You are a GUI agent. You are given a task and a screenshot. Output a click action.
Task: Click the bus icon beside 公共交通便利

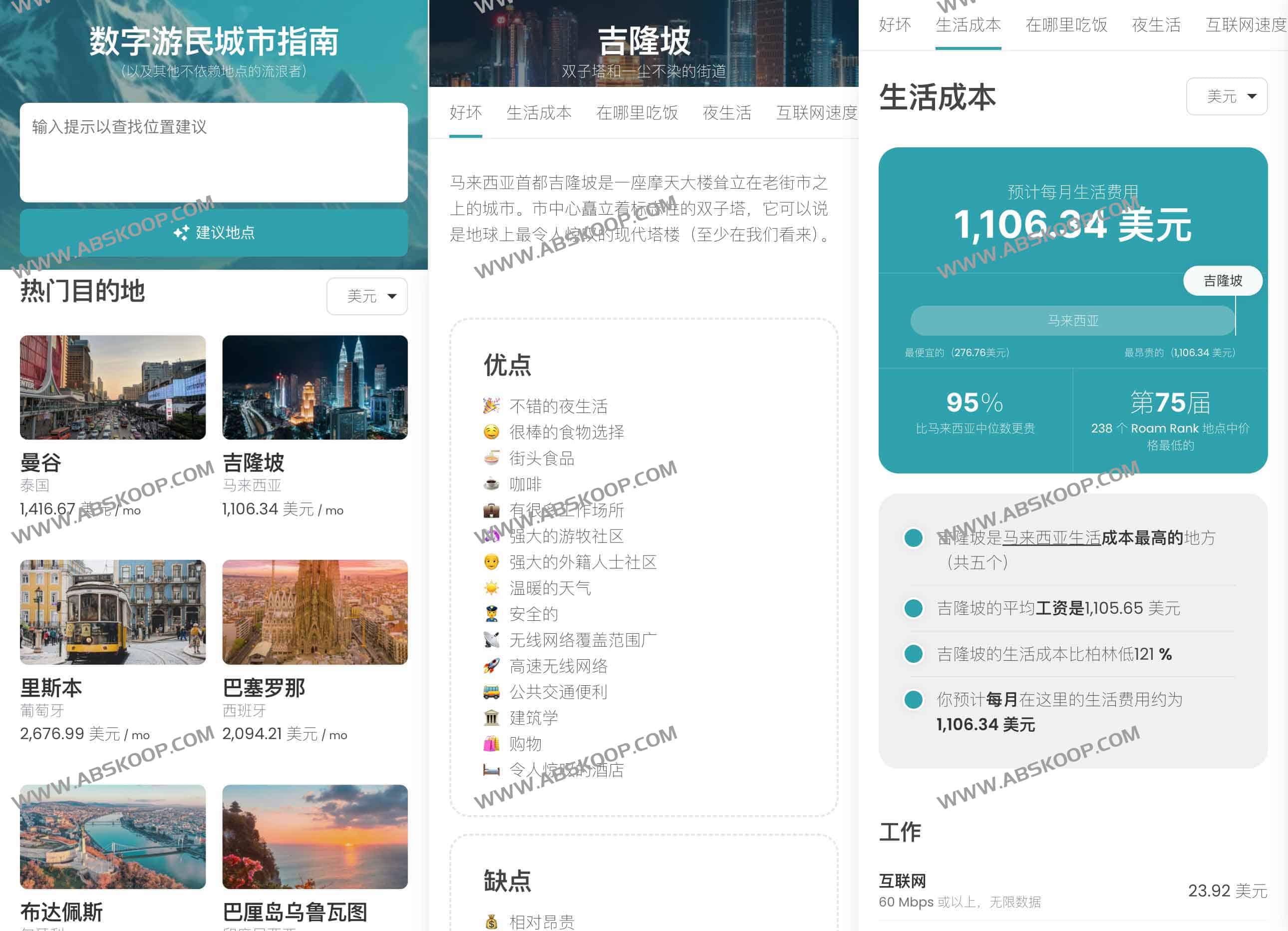click(x=492, y=692)
